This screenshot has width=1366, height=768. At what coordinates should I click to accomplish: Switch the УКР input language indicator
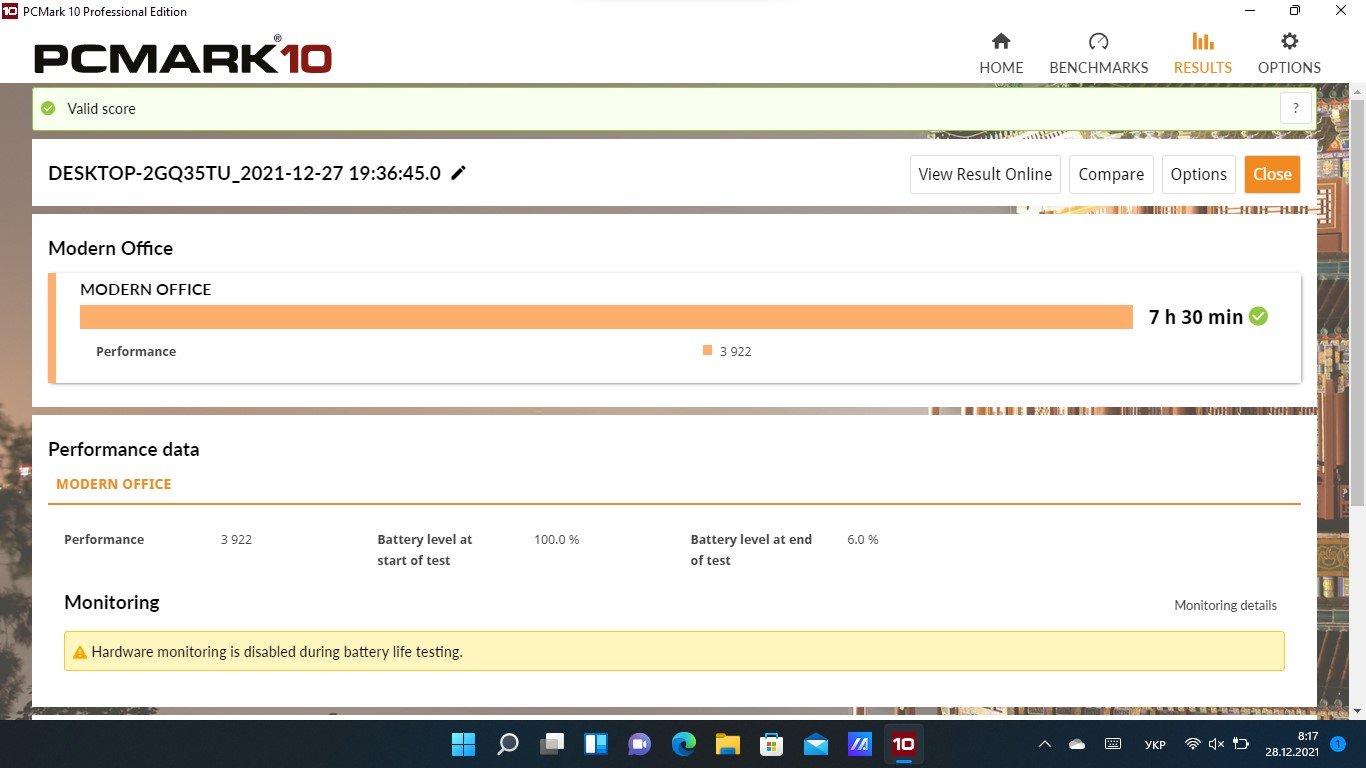pyautogui.click(x=1154, y=744)
